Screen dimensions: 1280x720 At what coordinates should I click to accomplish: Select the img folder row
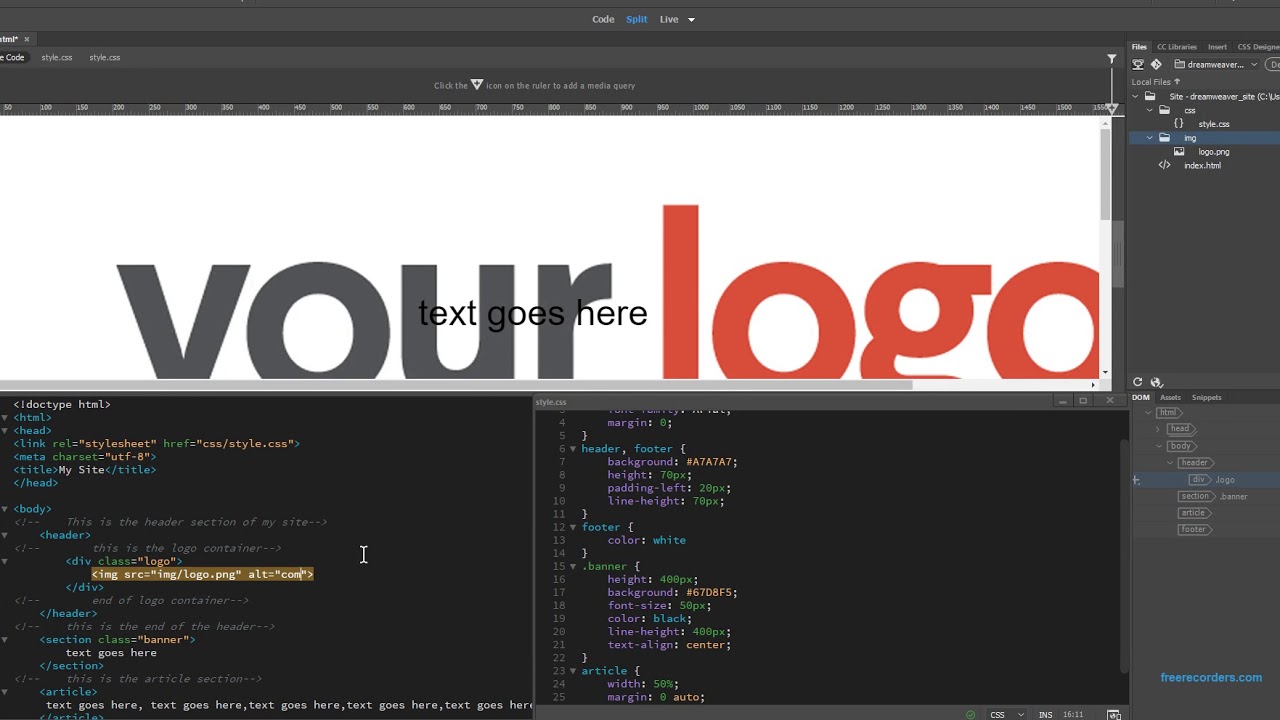click(x=1204, y=138)
